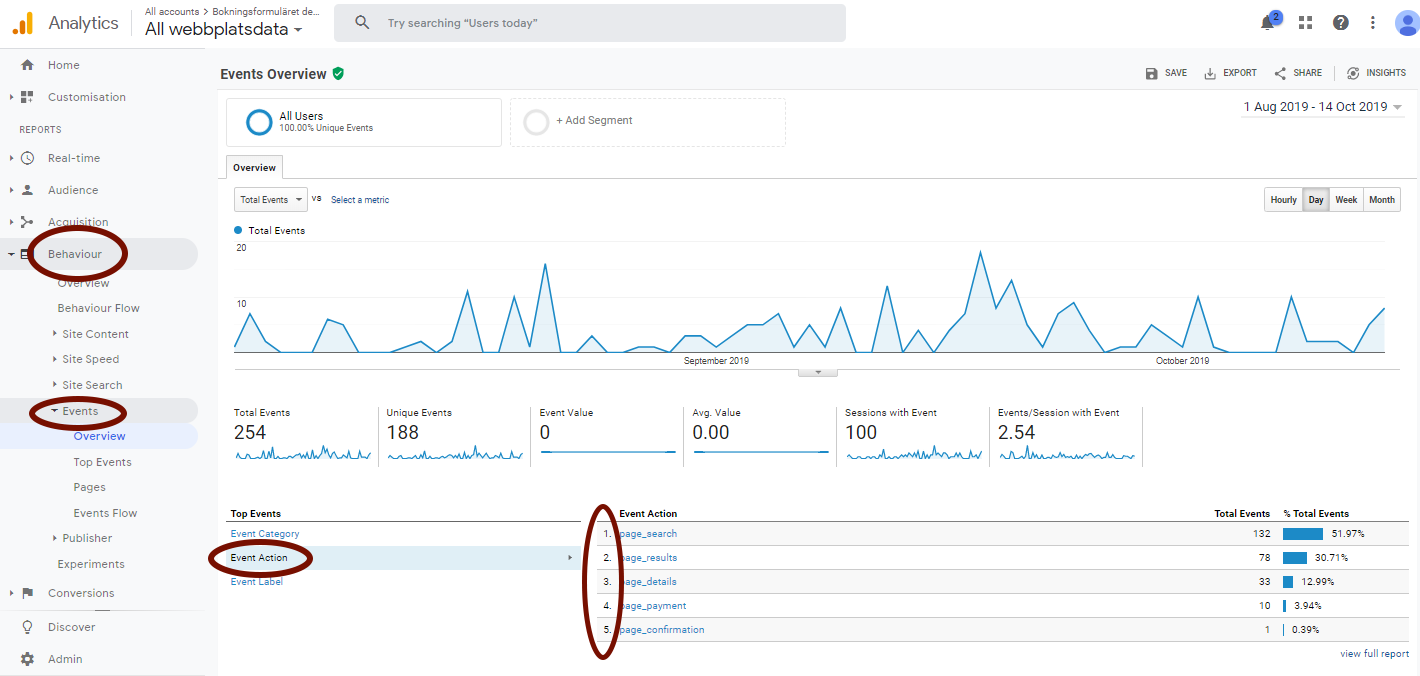The height and width of the screenshot is (676, 1420).
Task: Switch chart granularity to Day
Action: 1316,200
